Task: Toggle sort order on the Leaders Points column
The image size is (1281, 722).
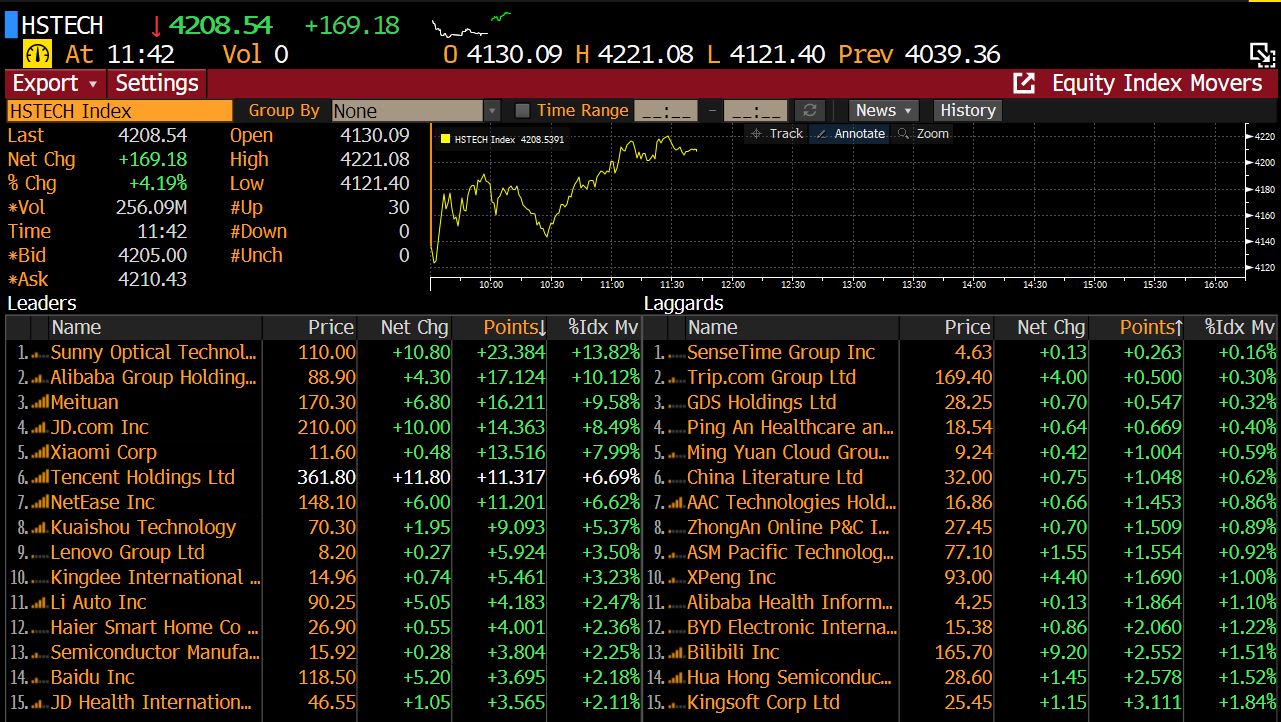Action: click(511, 327)
